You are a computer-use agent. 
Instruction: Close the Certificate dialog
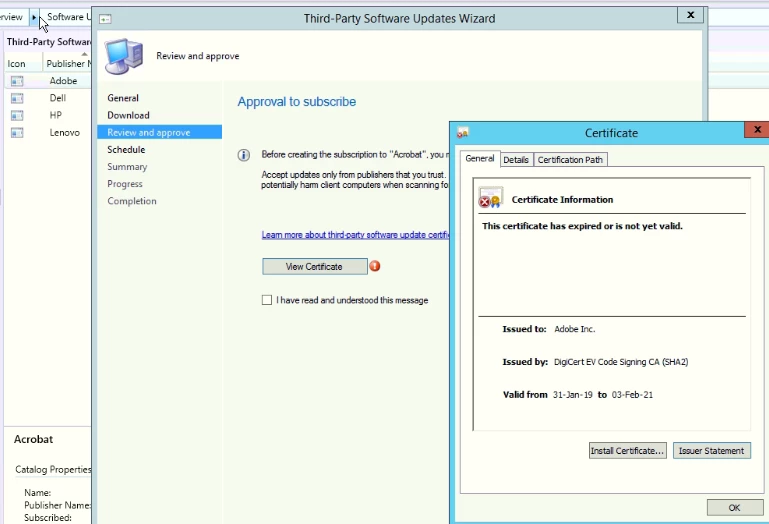[x=757, y=130]
